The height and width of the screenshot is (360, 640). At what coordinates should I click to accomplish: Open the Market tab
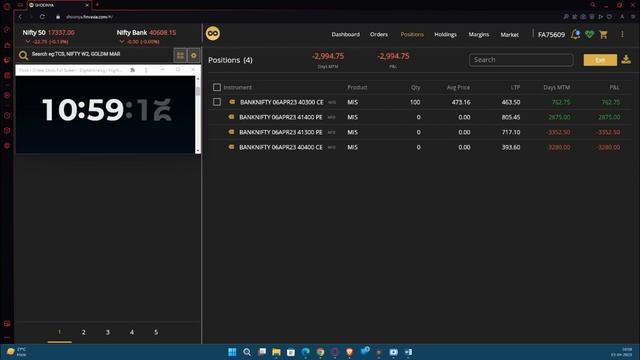509,34
